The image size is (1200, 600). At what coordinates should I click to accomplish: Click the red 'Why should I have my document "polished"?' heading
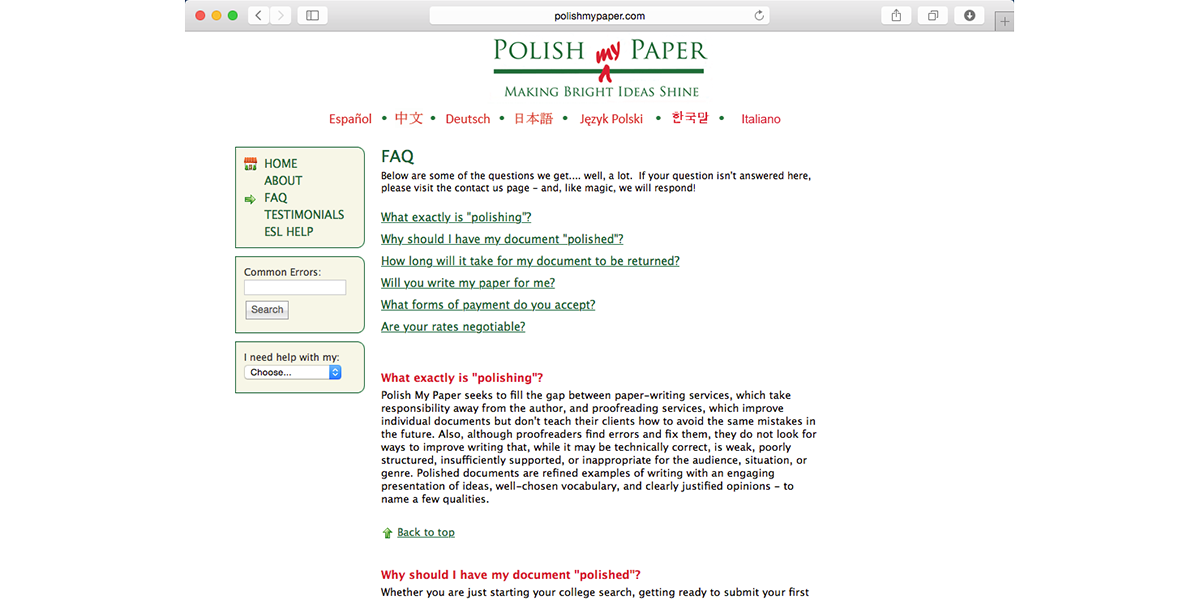pyautogui.click(x=511, y=575)
